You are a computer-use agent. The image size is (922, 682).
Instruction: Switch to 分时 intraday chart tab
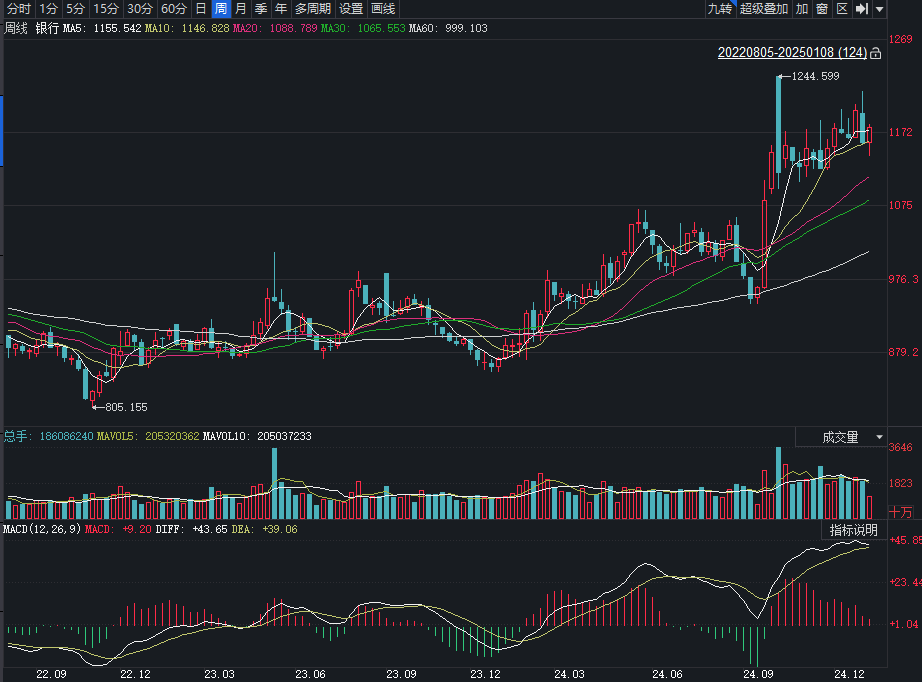click(18, 9)
